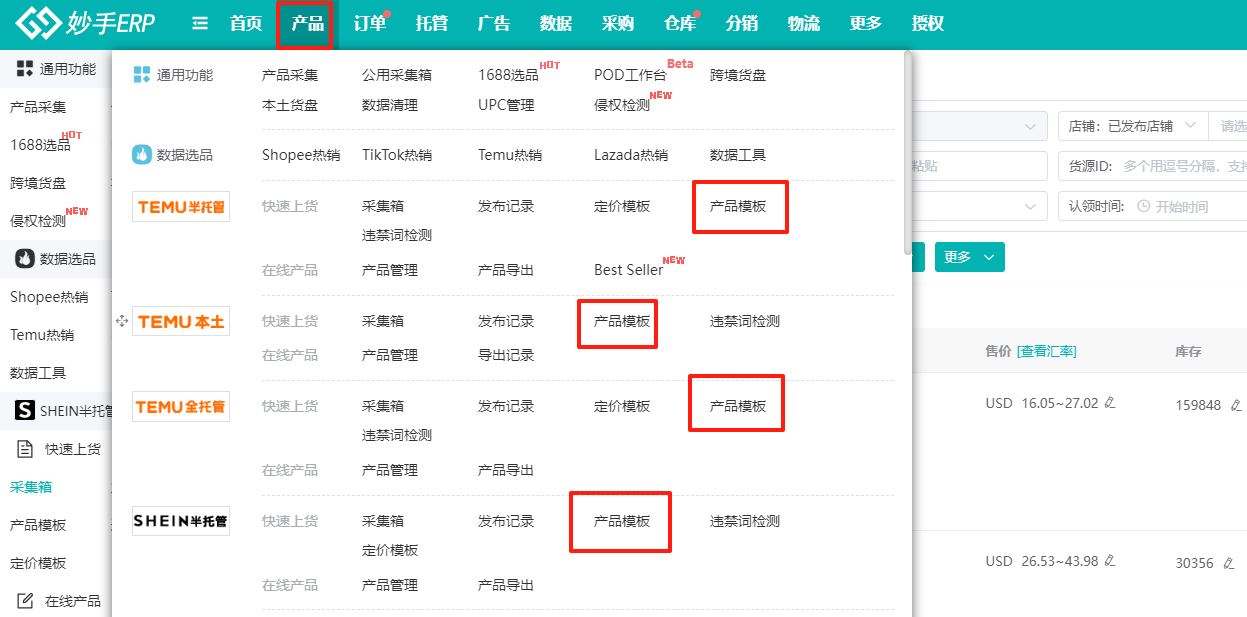This screenshot has height=617, width=1247.
Task: Open the 分销 top menu
Action: click(x=742, y=23)
